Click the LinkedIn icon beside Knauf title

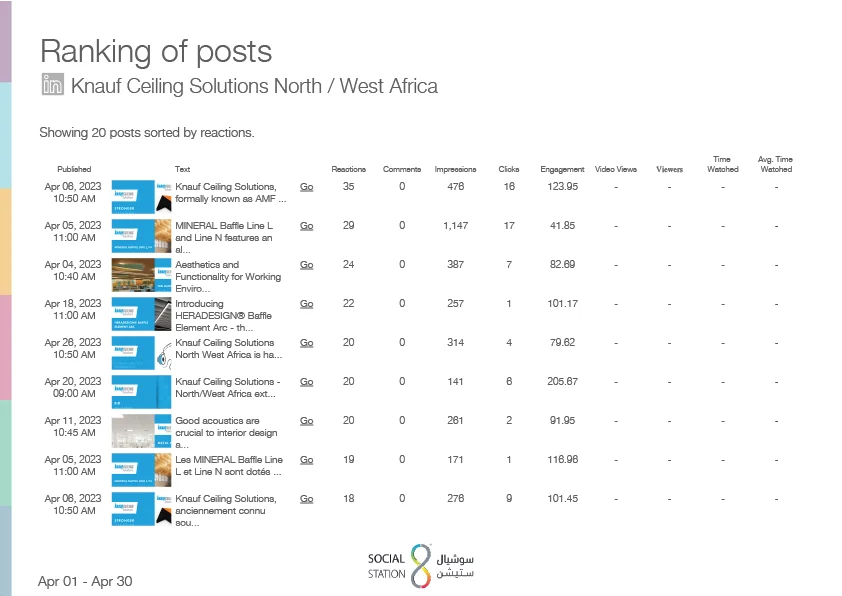click(53, 84)
